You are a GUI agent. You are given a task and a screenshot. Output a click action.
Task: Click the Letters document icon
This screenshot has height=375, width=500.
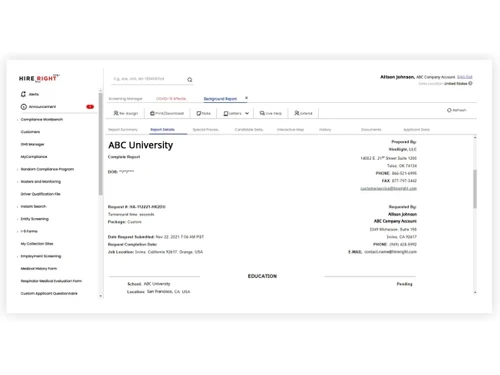[x=226, y=114]
